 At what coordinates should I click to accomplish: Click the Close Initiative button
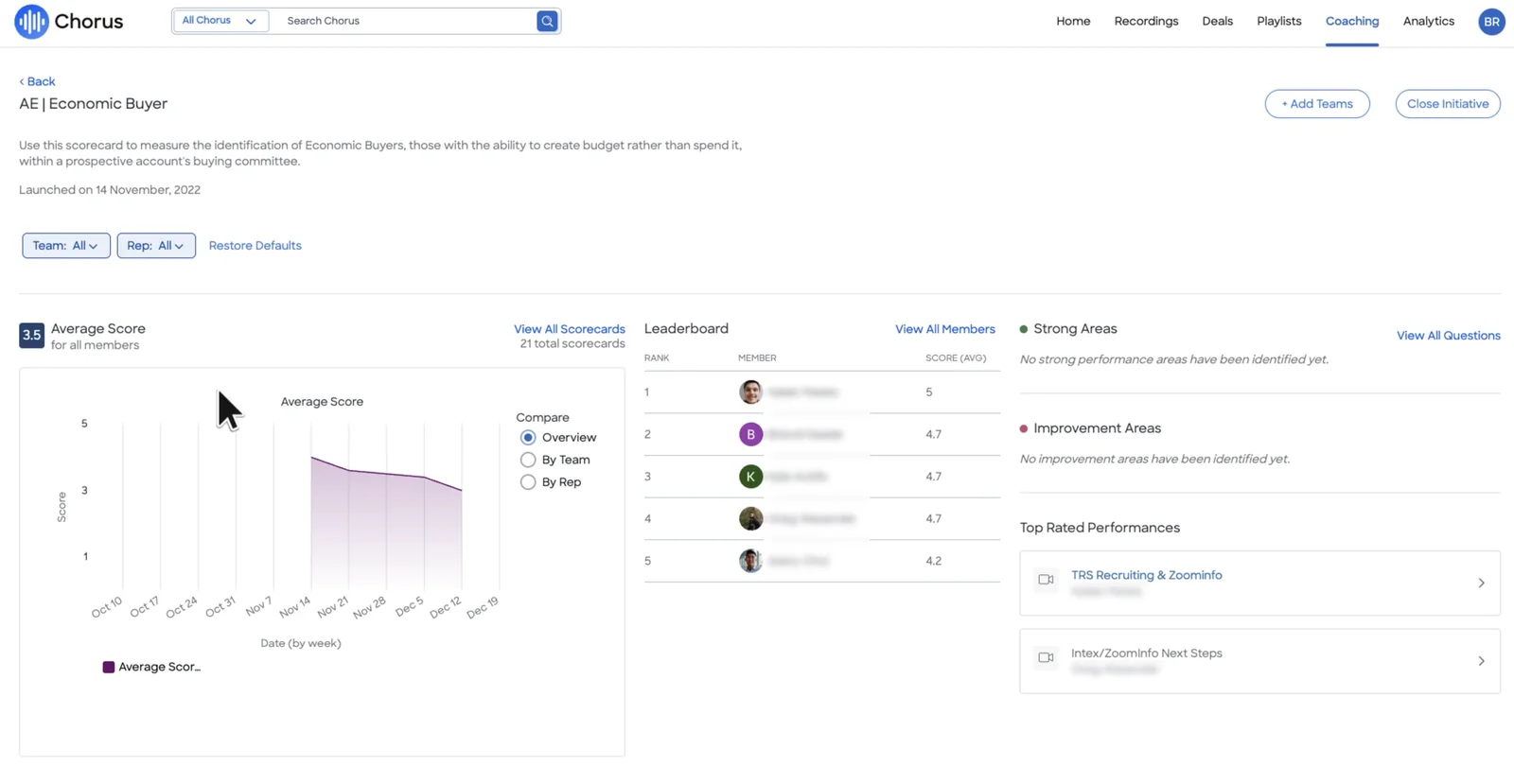coord(1448,104)
